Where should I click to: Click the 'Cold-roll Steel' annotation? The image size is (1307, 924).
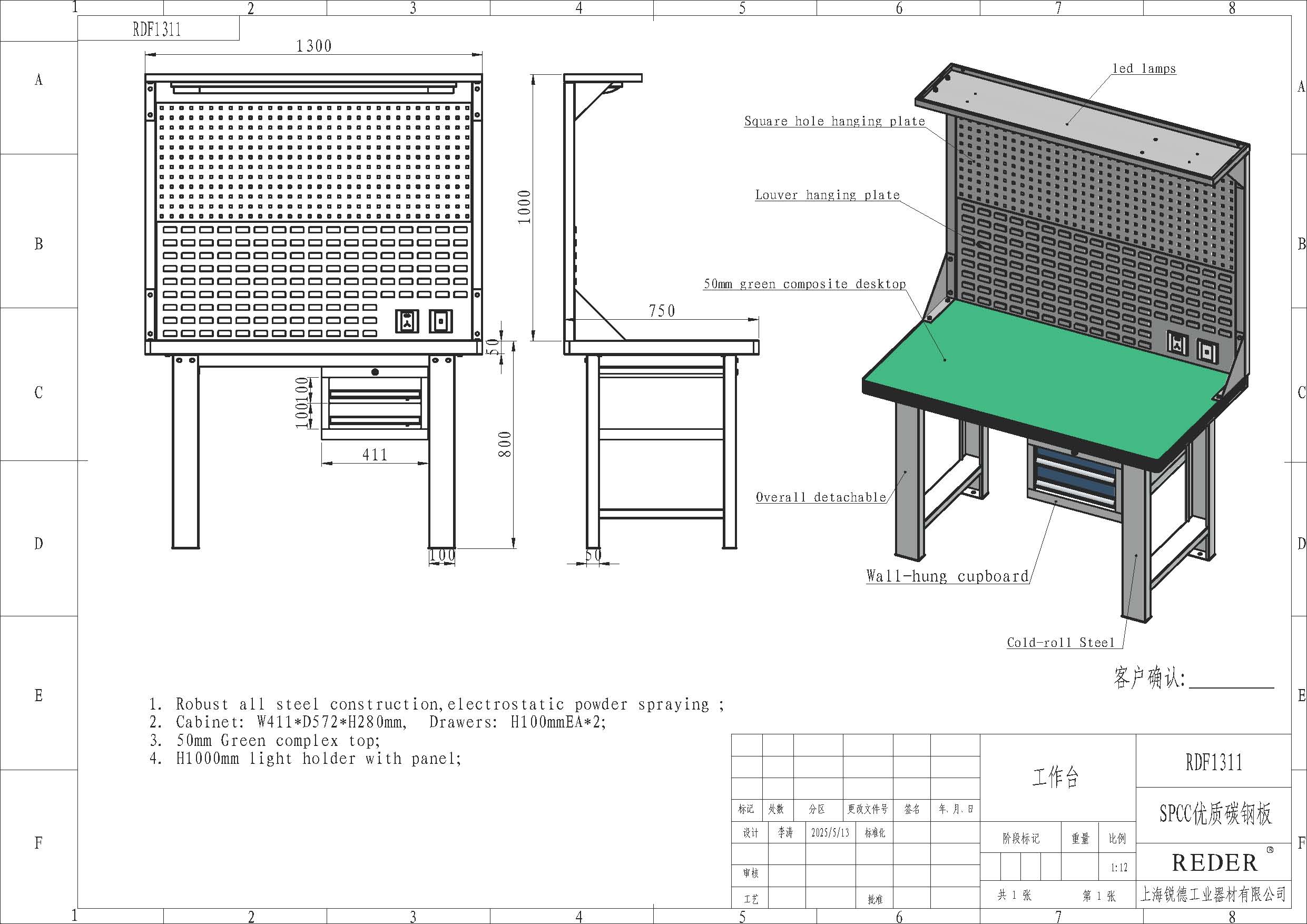click(1060, 643)
